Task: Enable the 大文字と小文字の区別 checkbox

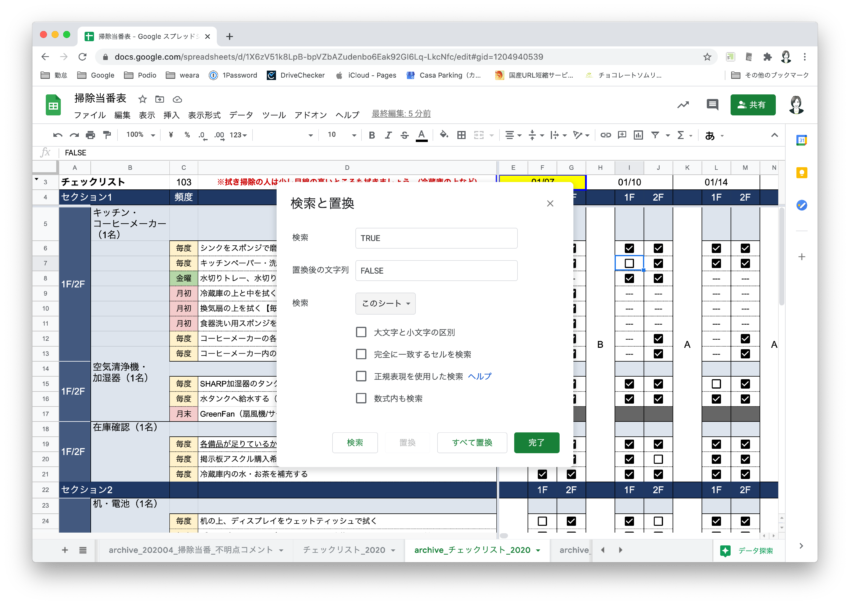Action: pos(361,332)
